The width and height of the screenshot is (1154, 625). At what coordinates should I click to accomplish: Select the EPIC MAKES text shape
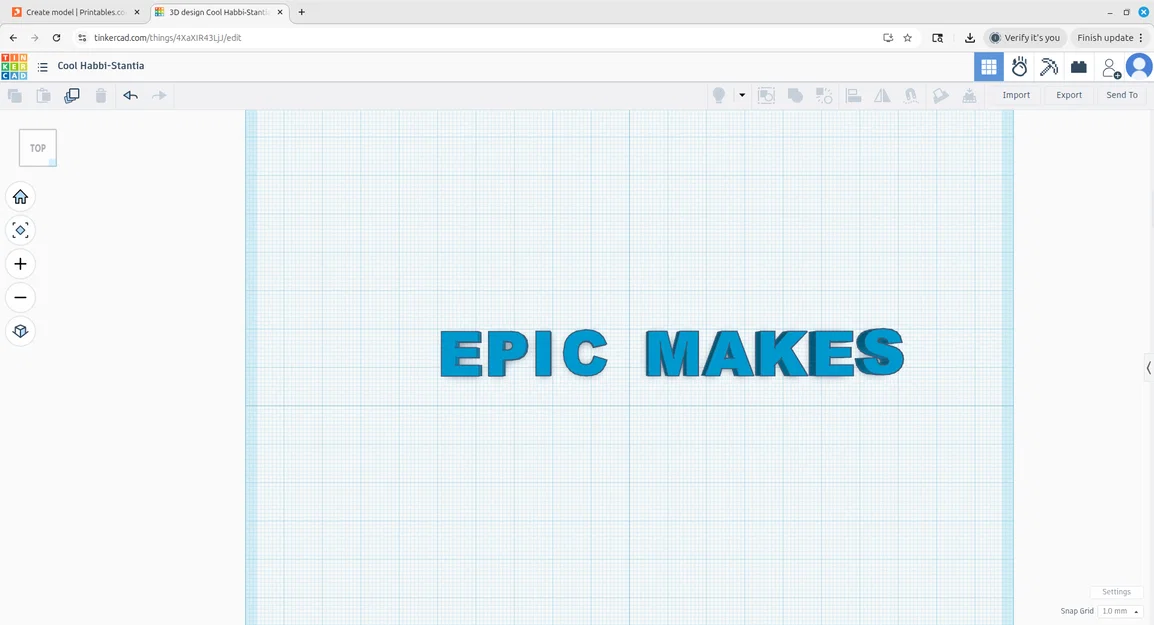click(x=671, y=353)
